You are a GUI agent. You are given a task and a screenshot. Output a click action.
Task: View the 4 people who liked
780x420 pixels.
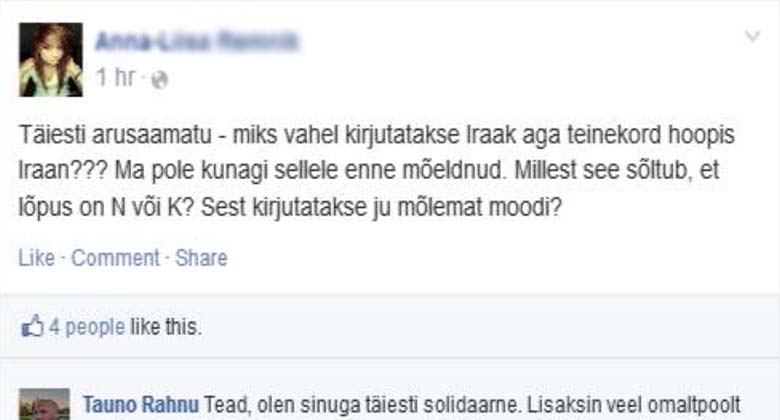click(87, 327)
